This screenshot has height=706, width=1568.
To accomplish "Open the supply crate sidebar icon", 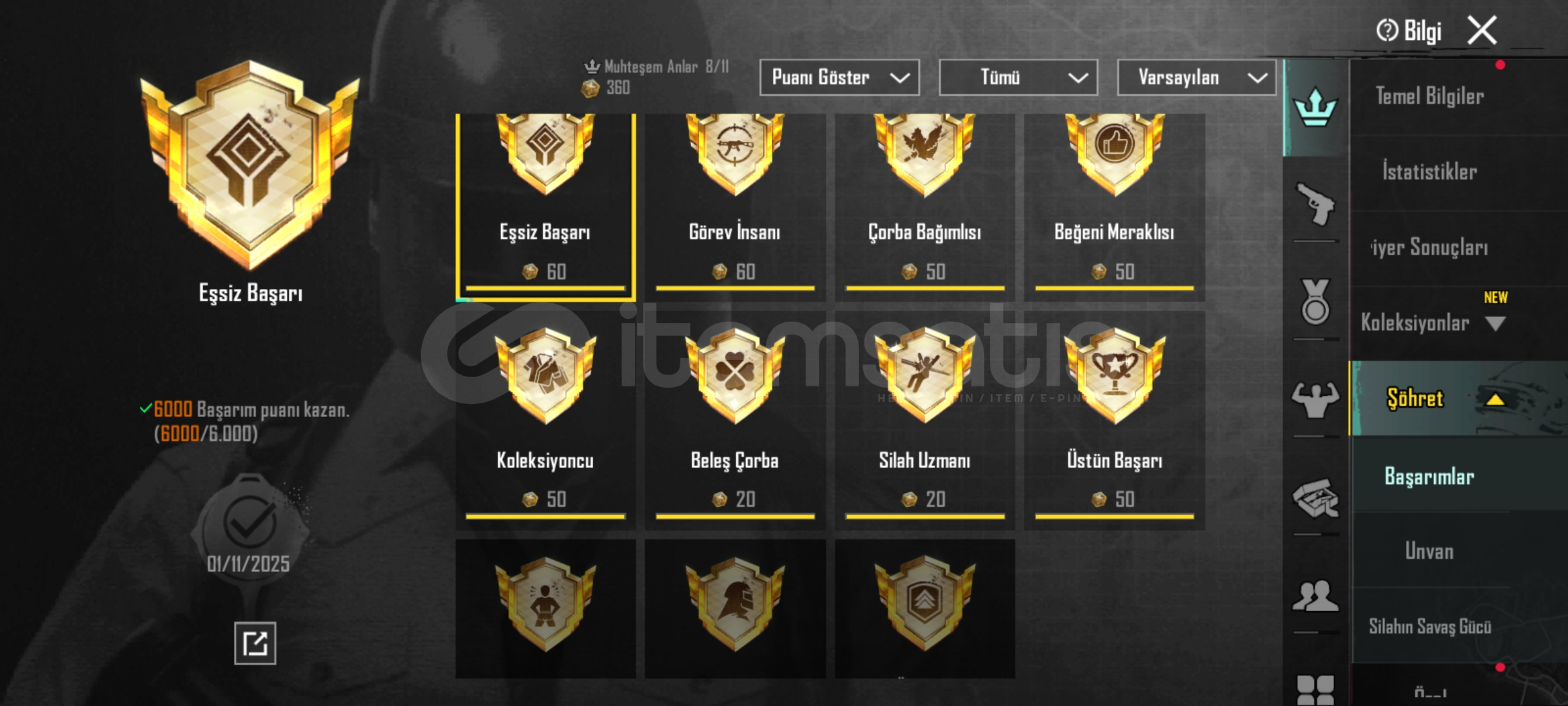I will (1315, 498).
